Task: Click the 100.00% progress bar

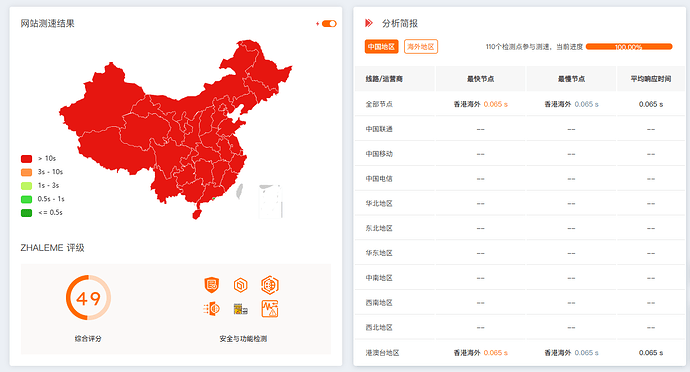Action: 629,47
